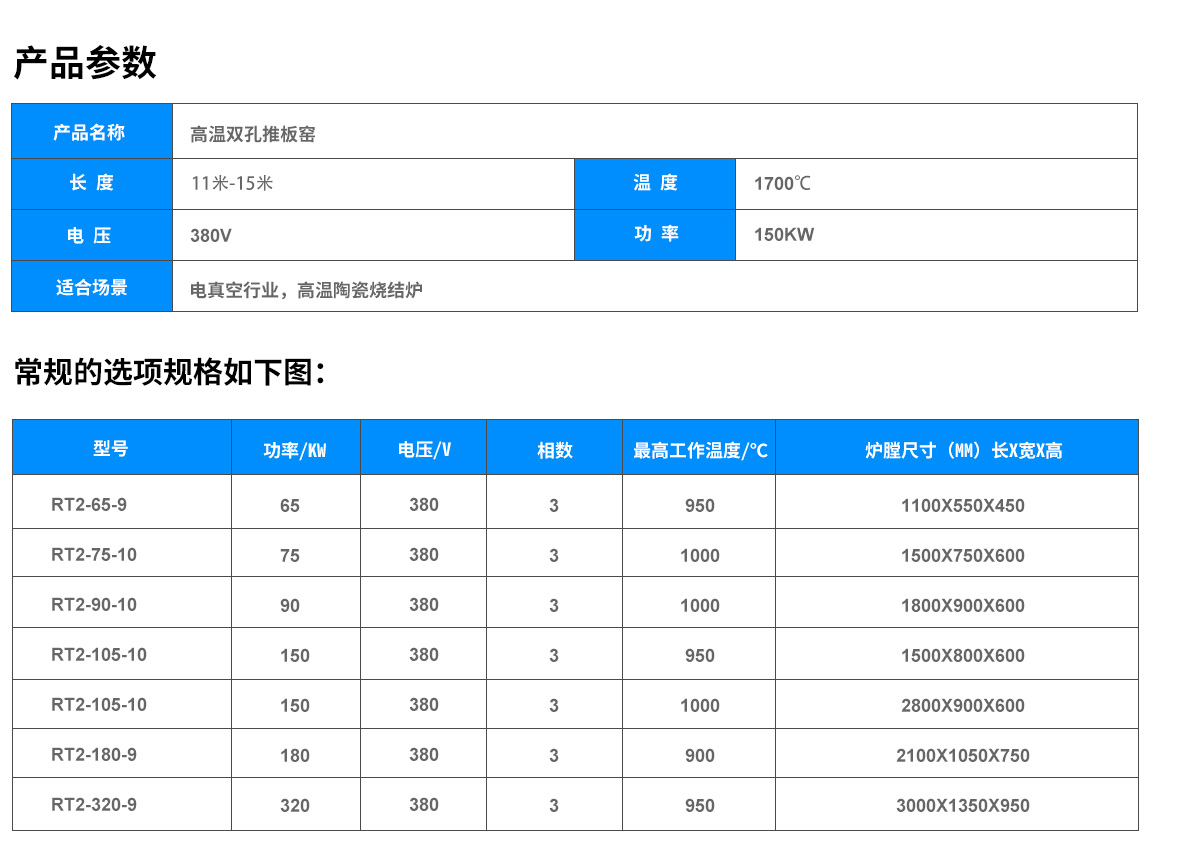Click the 1100X550X450 furnace size cell
The image size is (1200, 853).
(962, 506)
